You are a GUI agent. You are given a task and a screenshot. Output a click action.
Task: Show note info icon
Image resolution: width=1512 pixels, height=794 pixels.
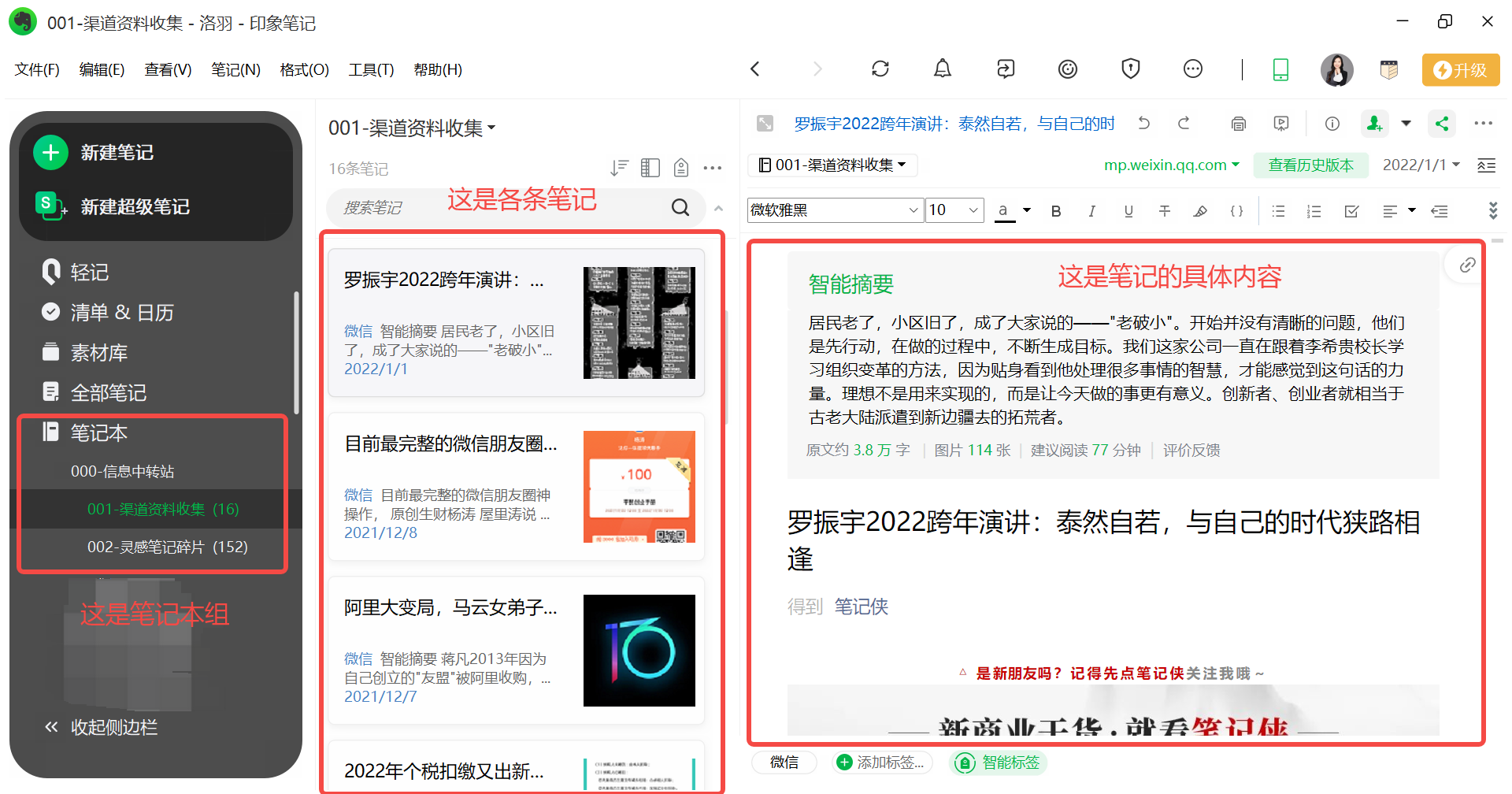pos(1332,124)
